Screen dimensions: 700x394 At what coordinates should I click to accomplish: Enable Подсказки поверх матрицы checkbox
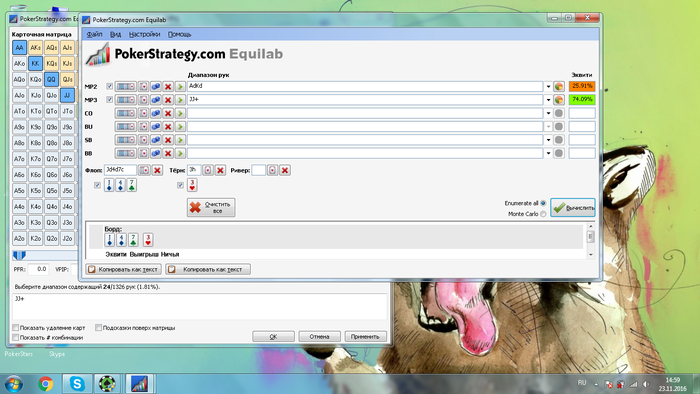(x=98, y=328)
